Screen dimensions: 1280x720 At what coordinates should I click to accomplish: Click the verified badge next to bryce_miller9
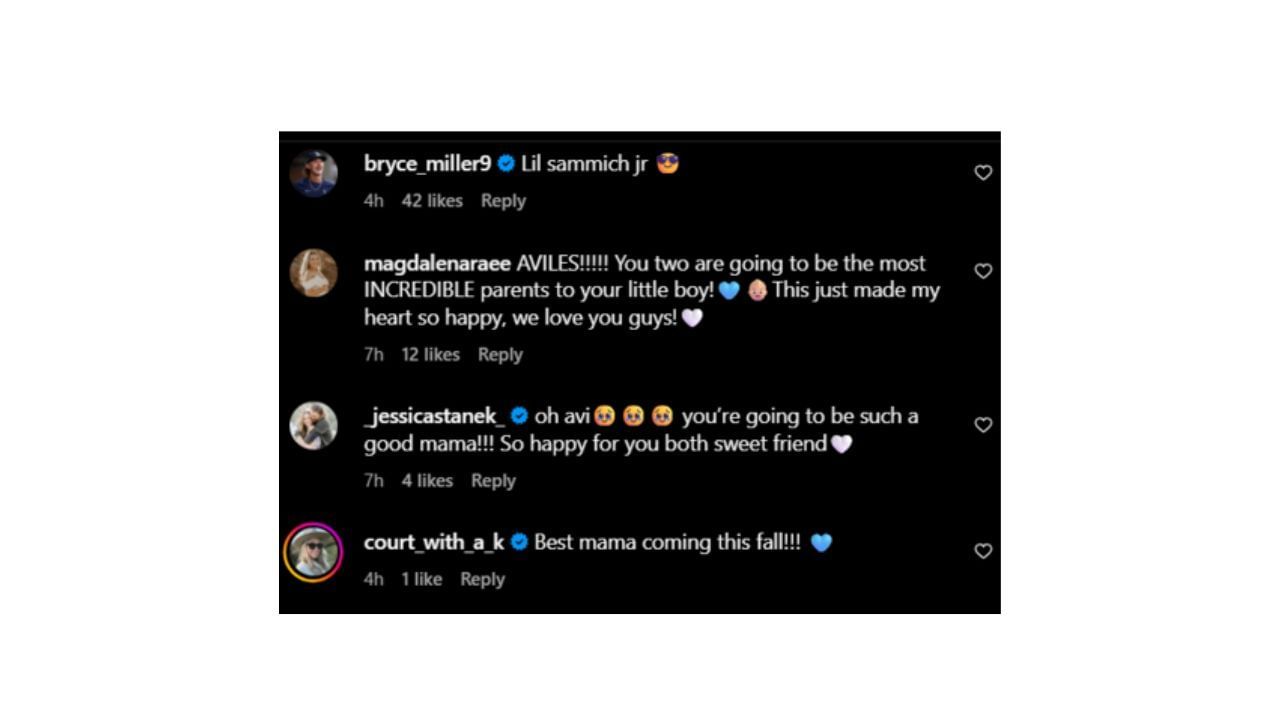(506, 162)
